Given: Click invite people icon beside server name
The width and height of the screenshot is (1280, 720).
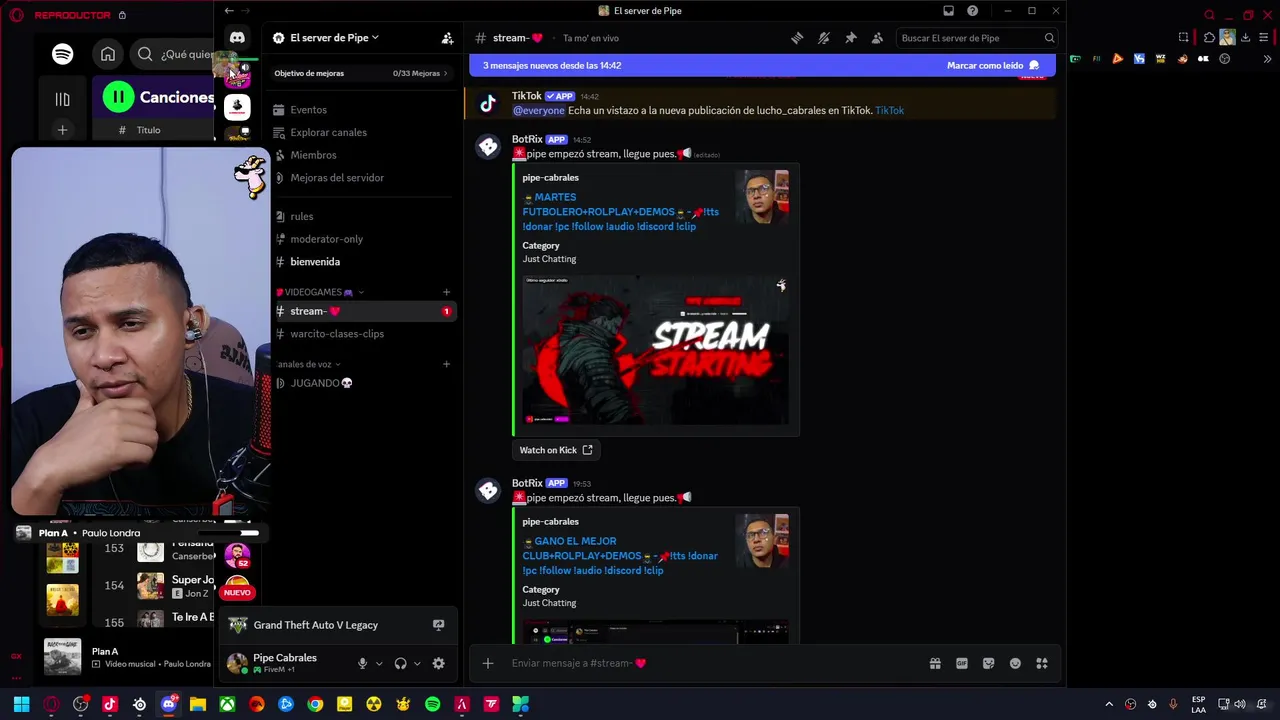Looking at the screenshot, I should pyautogui.click(x=447, y=38).
